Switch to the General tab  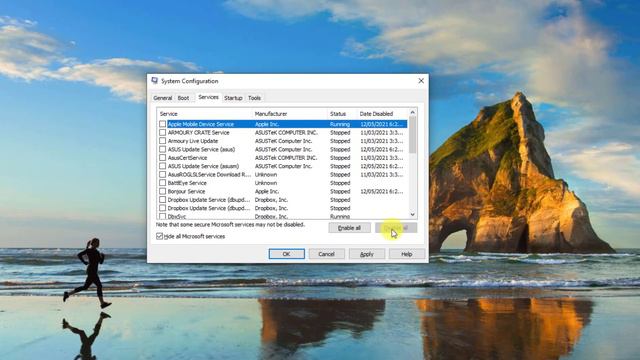coord(162,98)
